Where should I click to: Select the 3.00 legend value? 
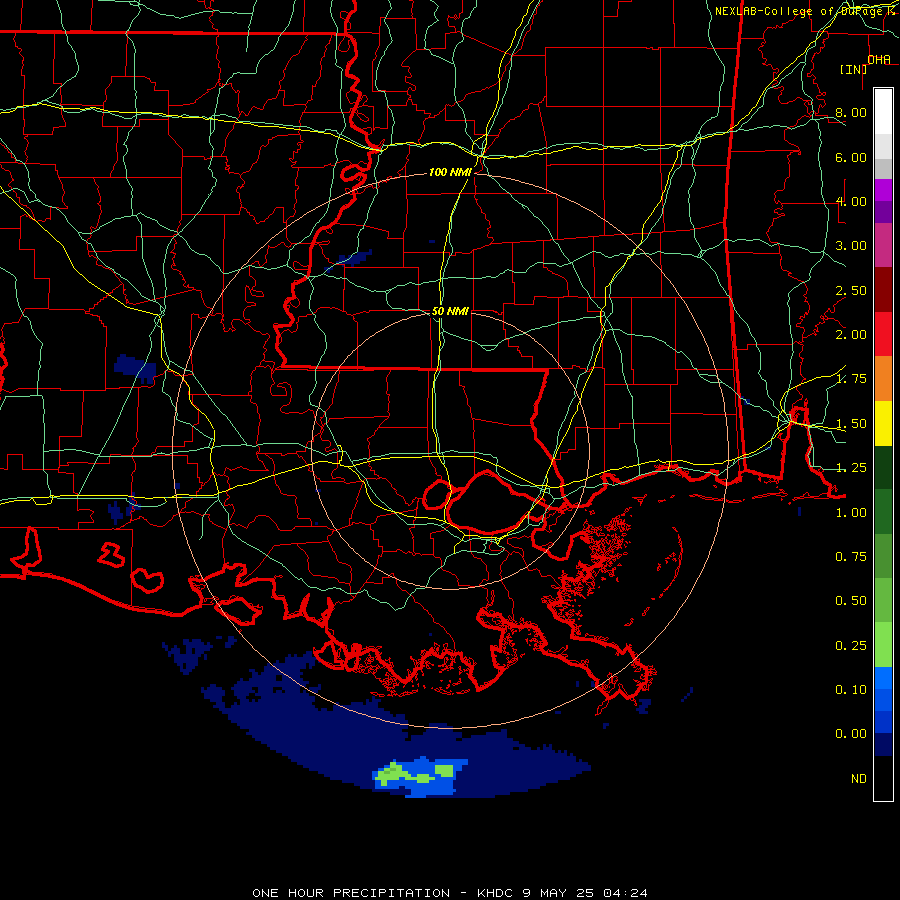(851, 246)
